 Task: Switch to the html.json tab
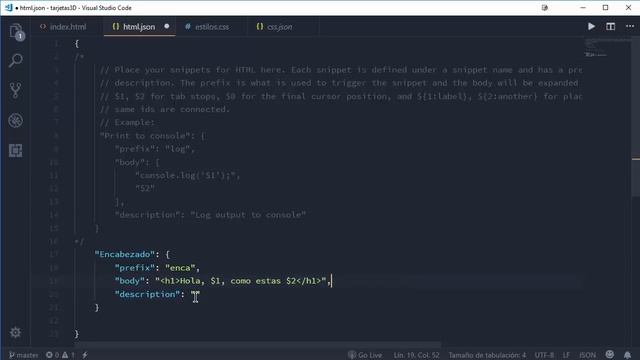pyautogui.click(x=139, y=27)
